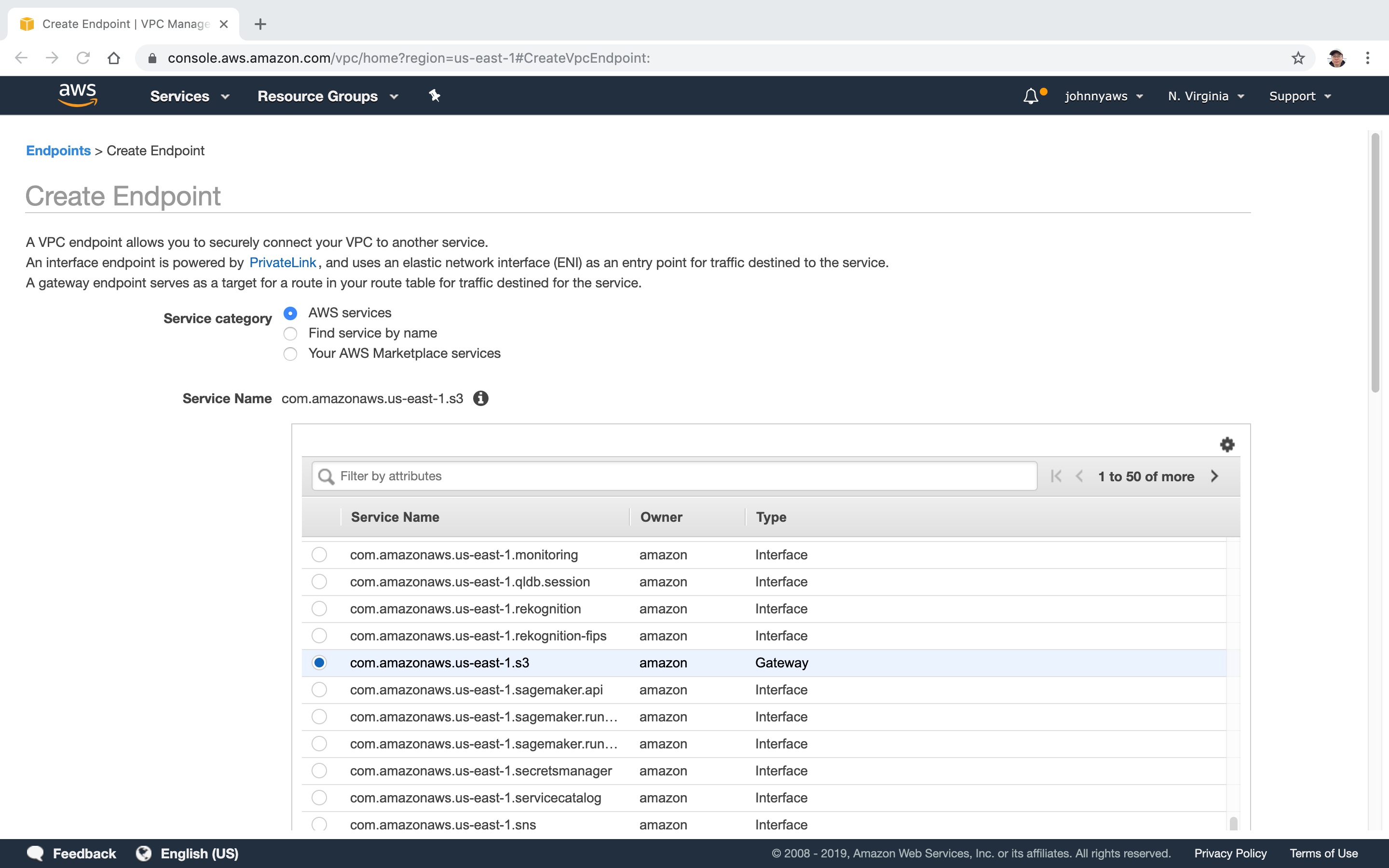Open the Chrome three-dot menu
This screenshot has width=1389, height=868.
point(1368,58)
